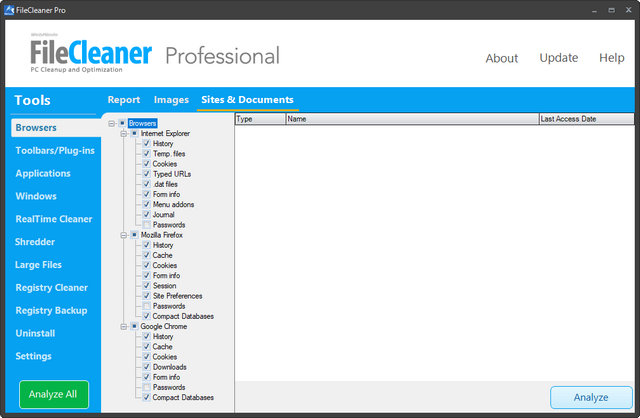Collapse the Google Chrome tree node
640x418 pixels.
[x=124, y=327]
